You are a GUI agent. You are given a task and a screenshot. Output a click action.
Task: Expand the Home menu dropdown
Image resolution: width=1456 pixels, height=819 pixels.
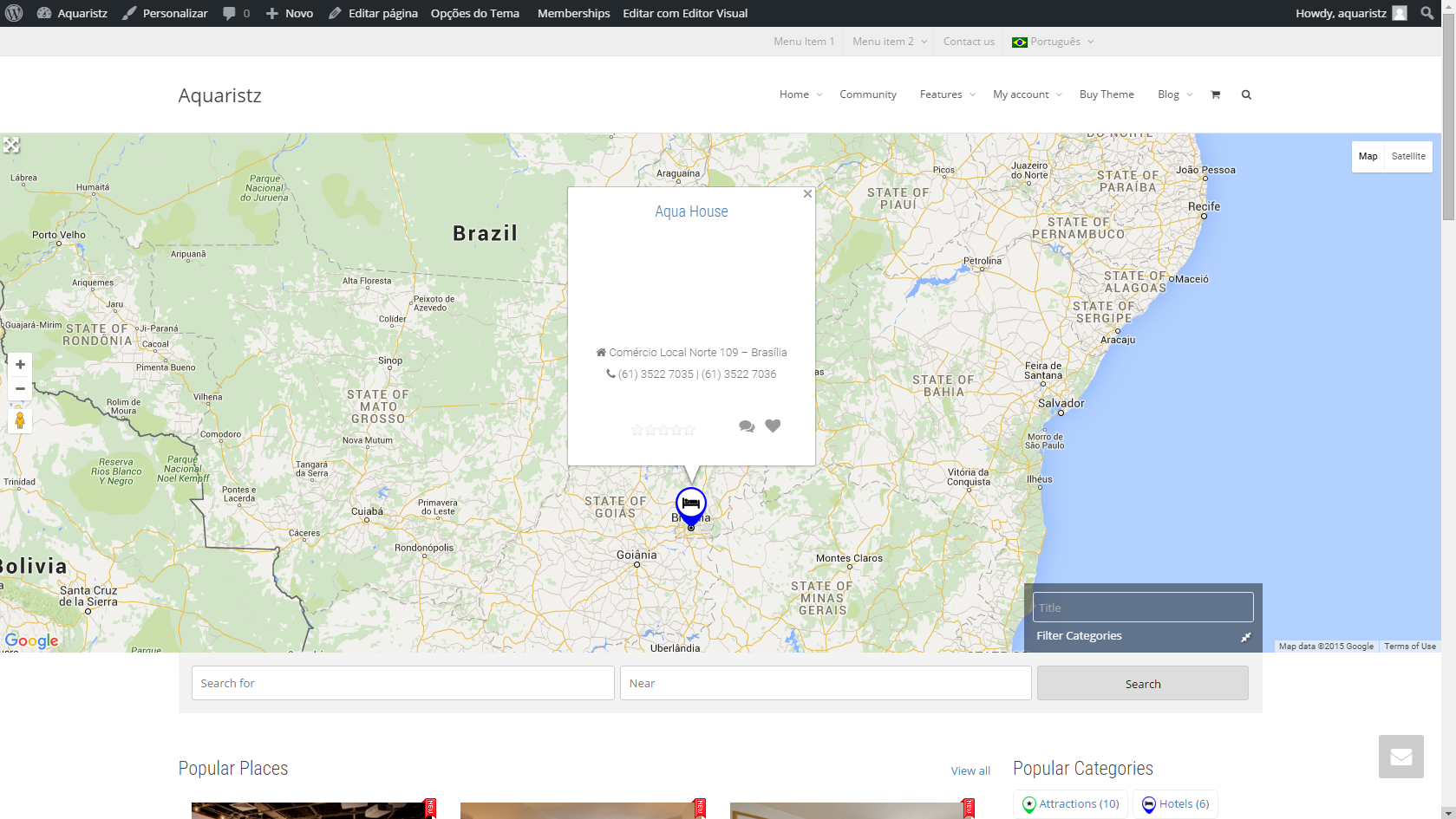(801, 94)
